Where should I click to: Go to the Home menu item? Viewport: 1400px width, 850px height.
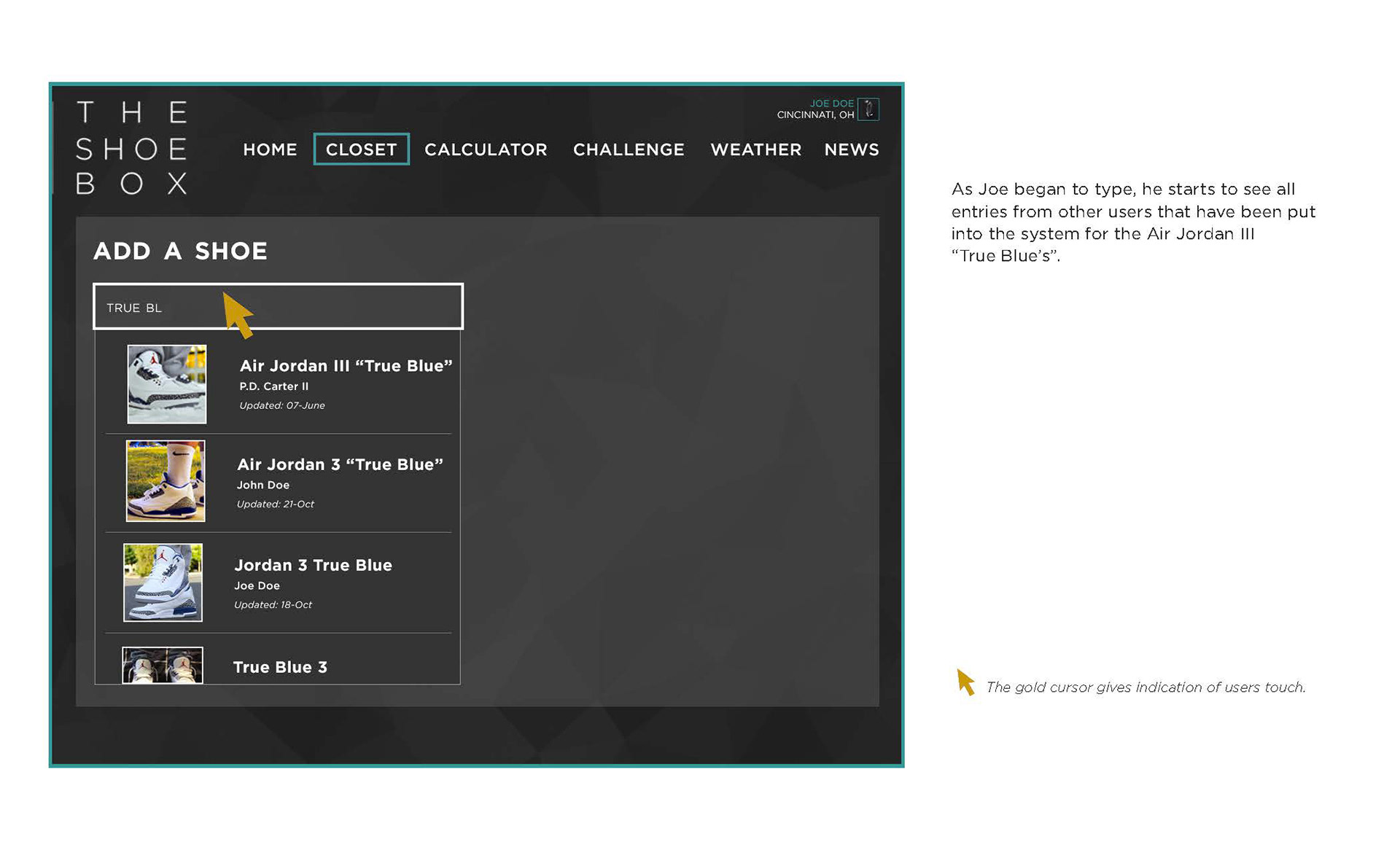(x=270, y=149)
